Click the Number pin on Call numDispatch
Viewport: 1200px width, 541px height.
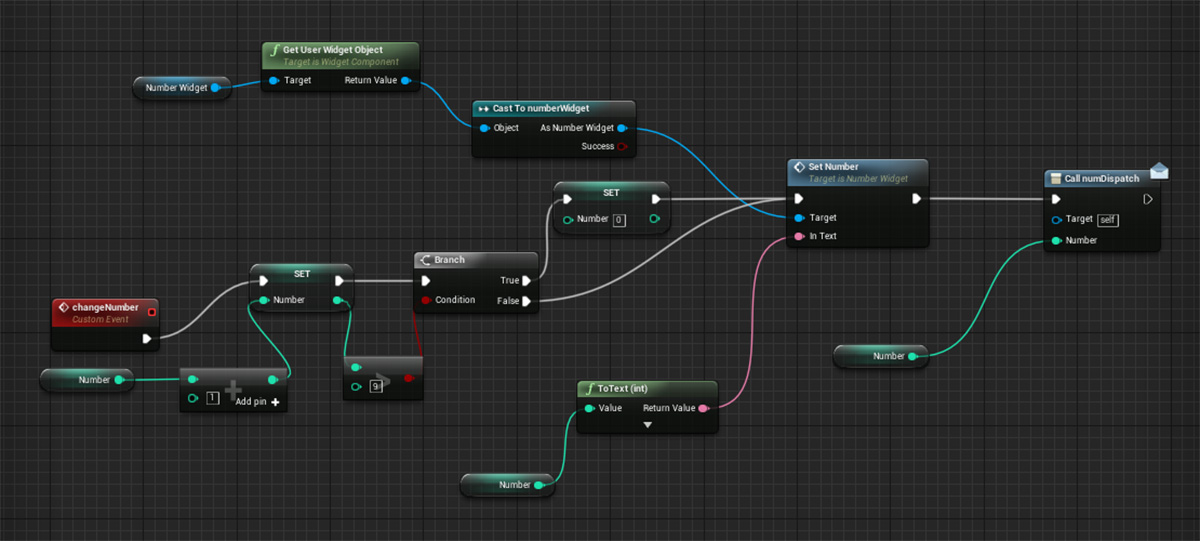[x=1055, y=240]
